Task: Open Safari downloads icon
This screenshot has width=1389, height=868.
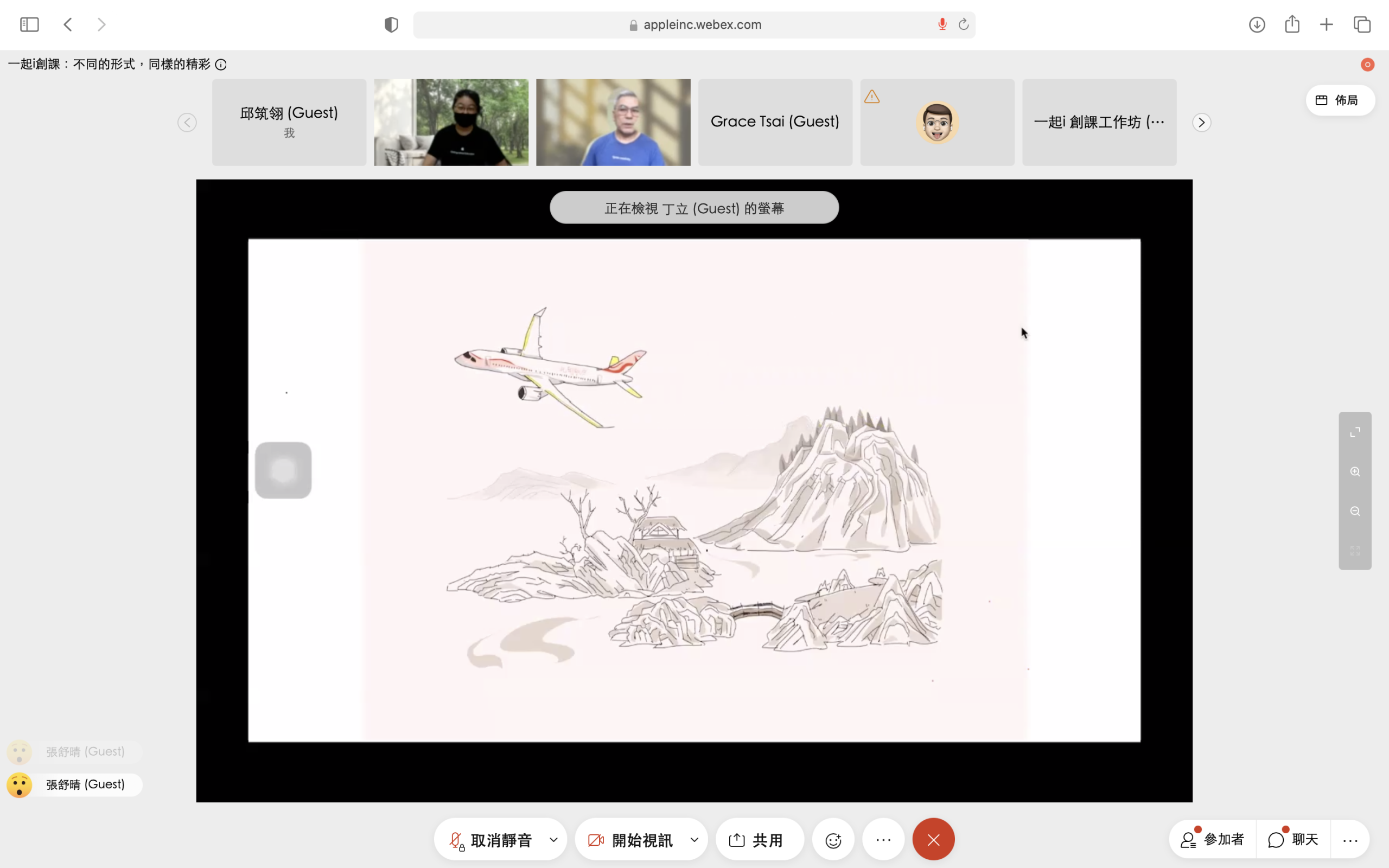Action: pos(1257,25)
